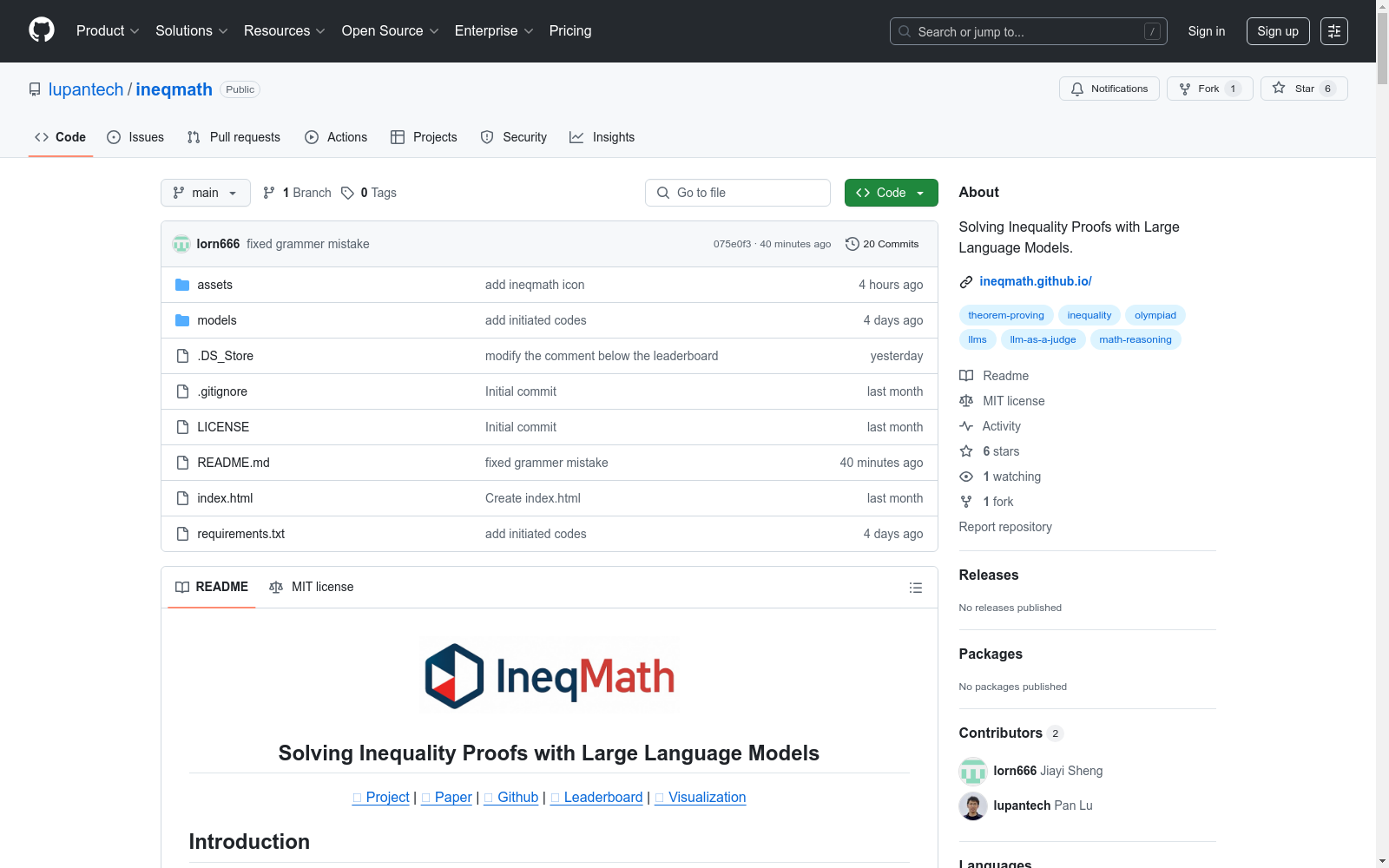Open the llm-as-a-judge topic tag
The height and width of the screenshot is (868, 1389).
tap(1043, 339)
